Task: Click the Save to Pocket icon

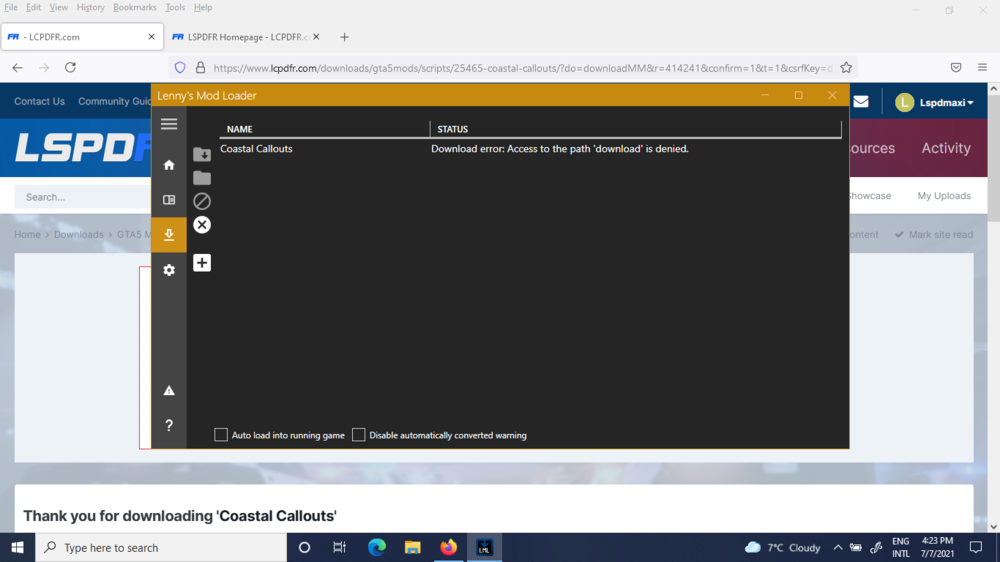Action: pyautogui.click(x=956, y=68)
